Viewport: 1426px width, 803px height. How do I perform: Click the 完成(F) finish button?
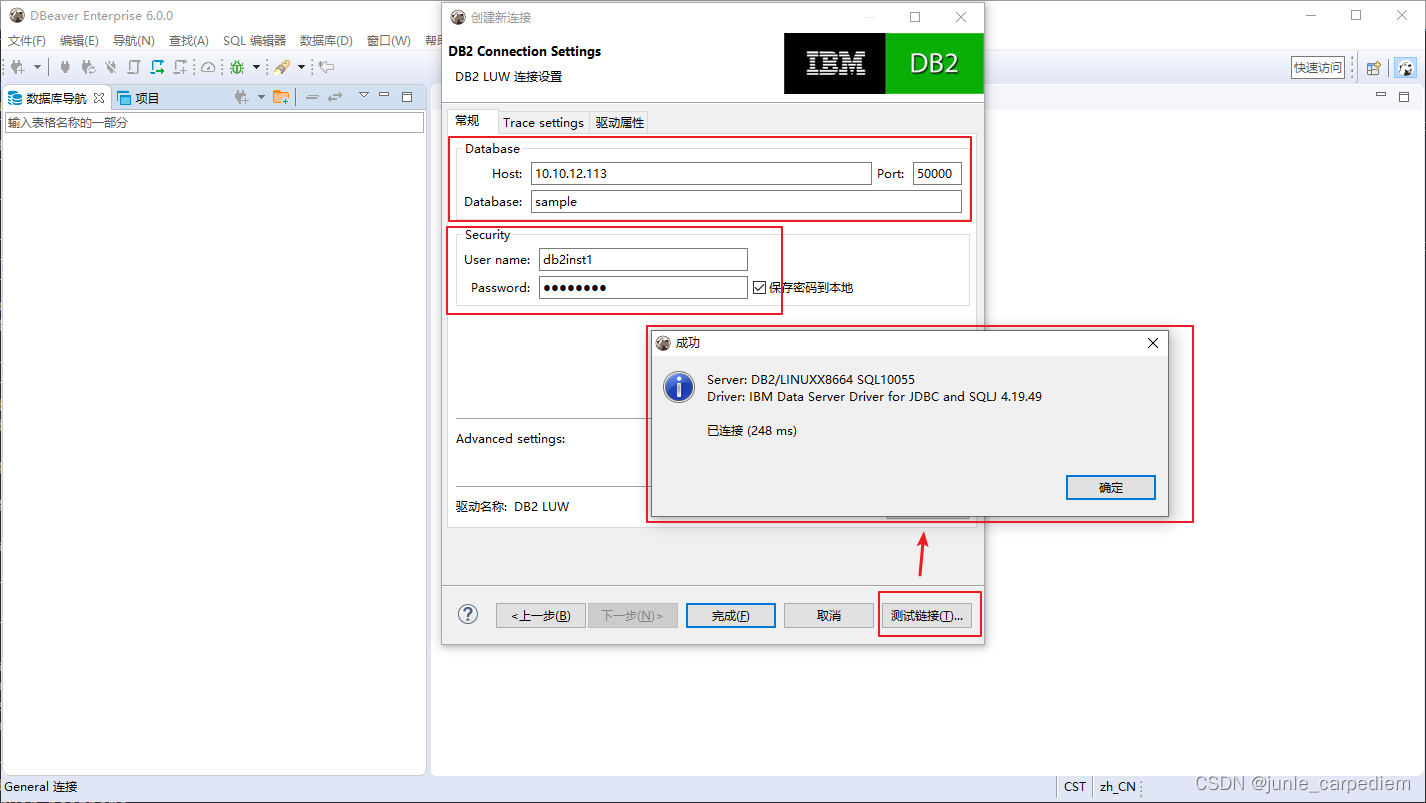731,615
